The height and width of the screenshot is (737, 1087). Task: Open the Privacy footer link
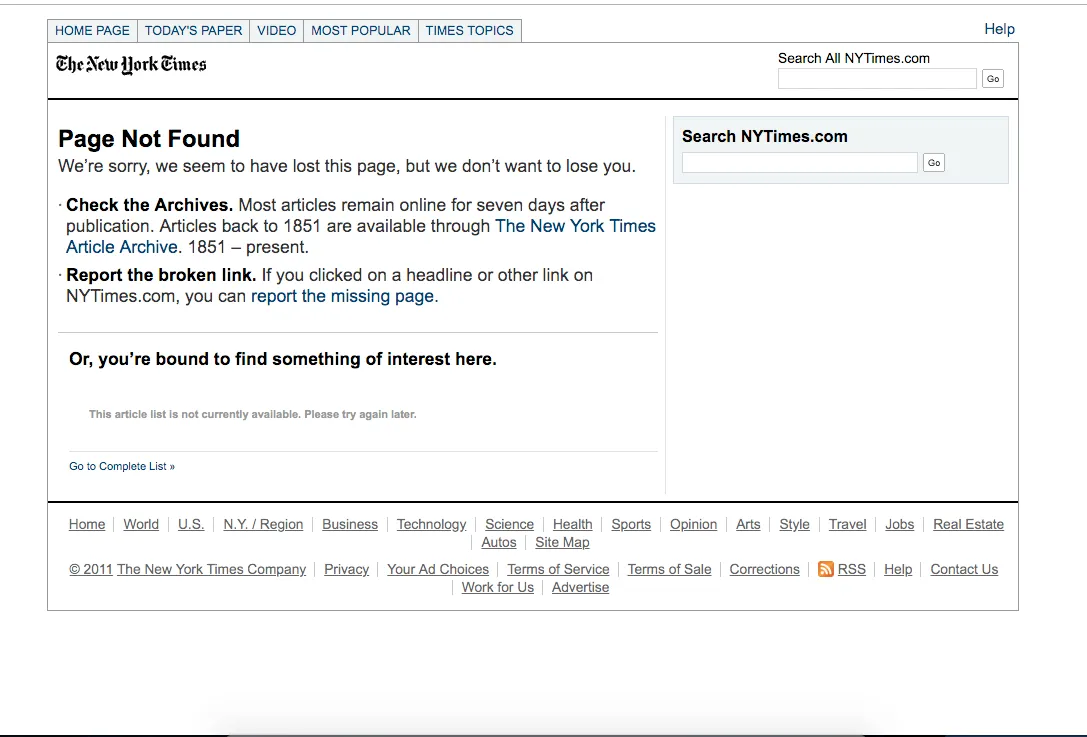click(x=347, y=569)
